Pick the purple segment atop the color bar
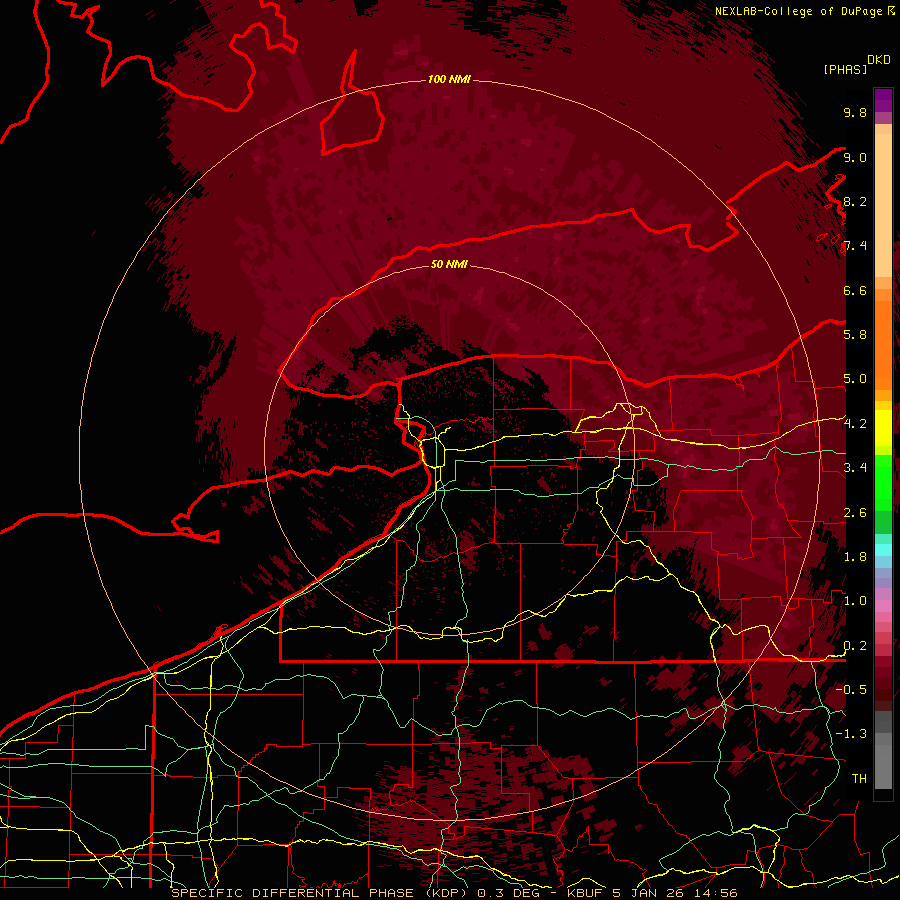900x900 pixels. pos(883,100)
